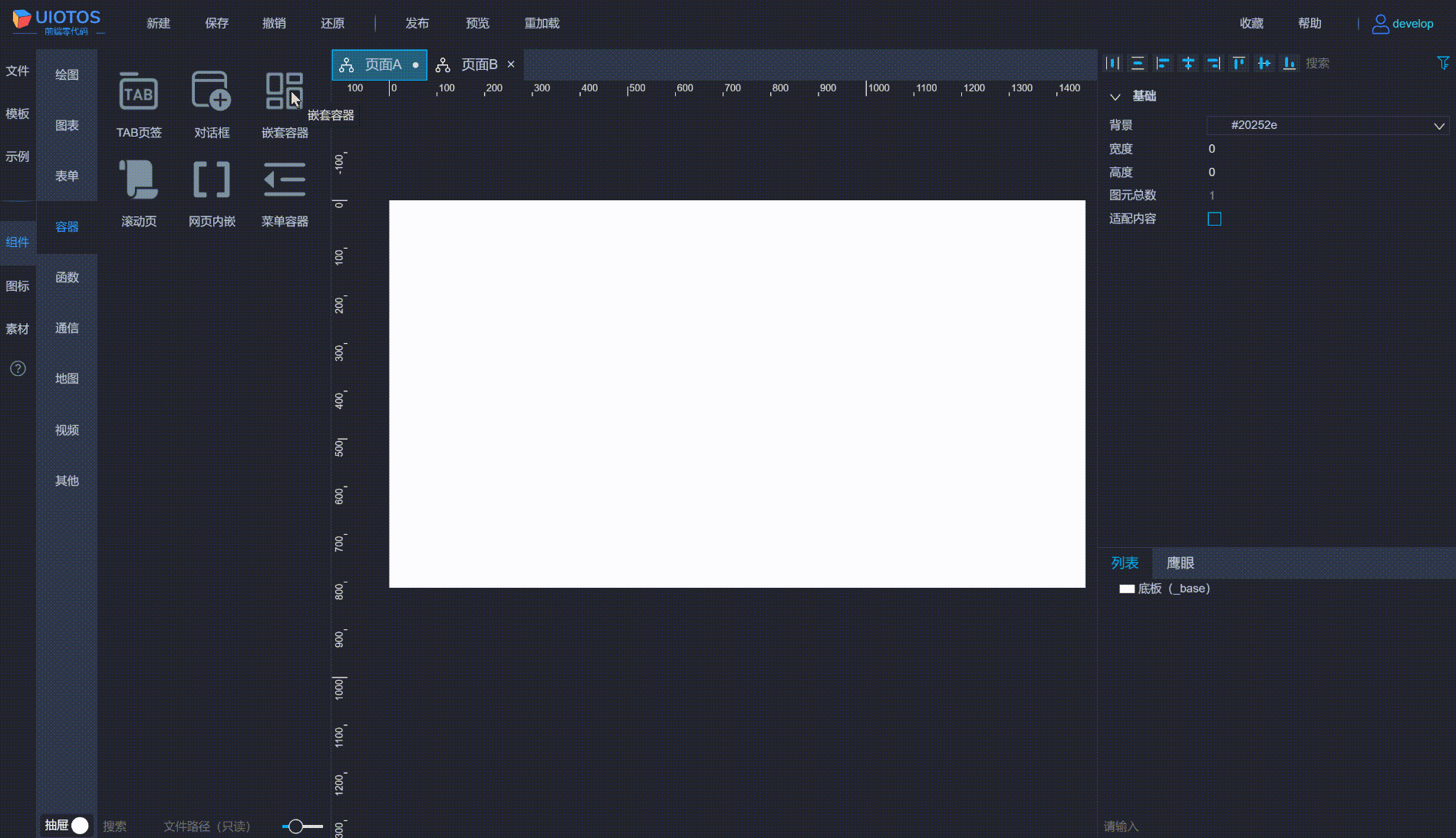Switch to the 页面A tab
The height and width of the screenshot is (838, 1456).
click(x=379, y=65)
